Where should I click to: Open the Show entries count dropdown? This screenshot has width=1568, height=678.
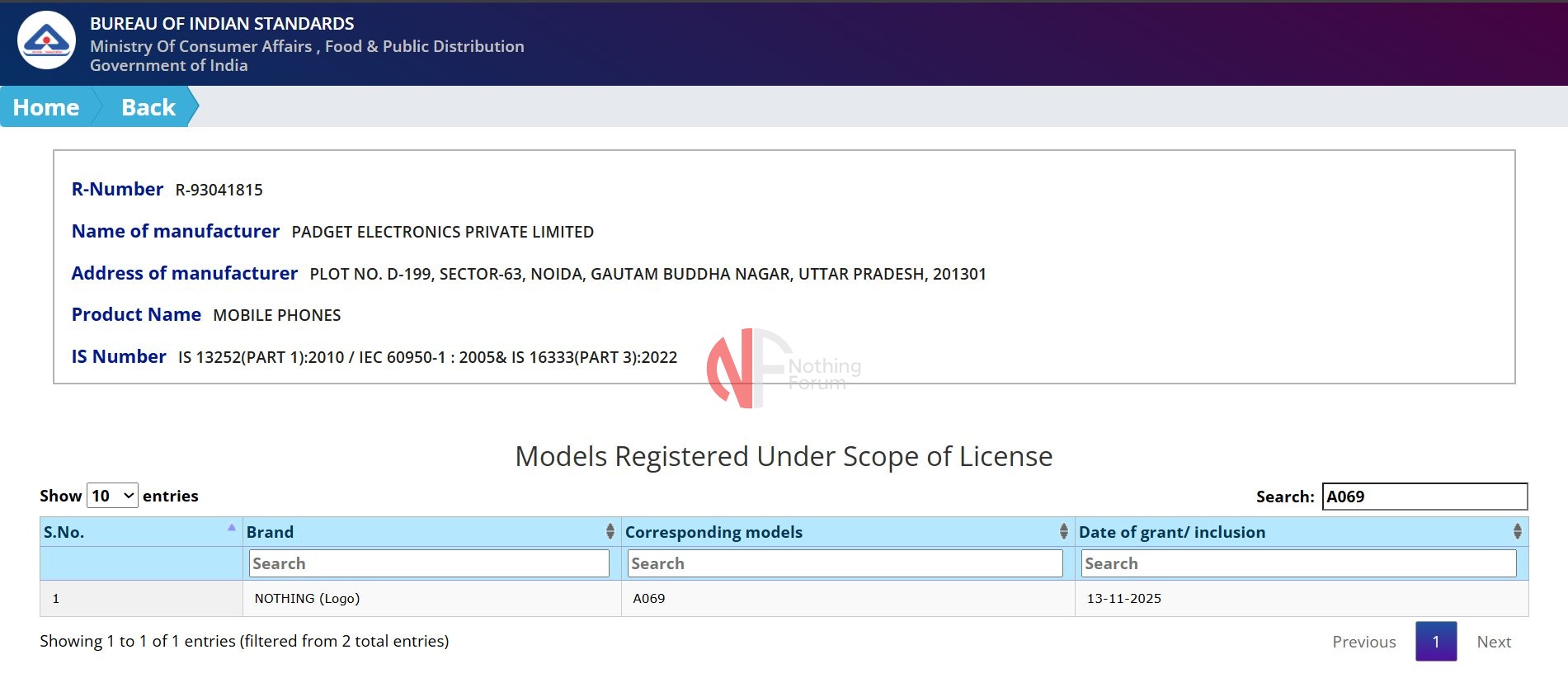pos(112,496)
